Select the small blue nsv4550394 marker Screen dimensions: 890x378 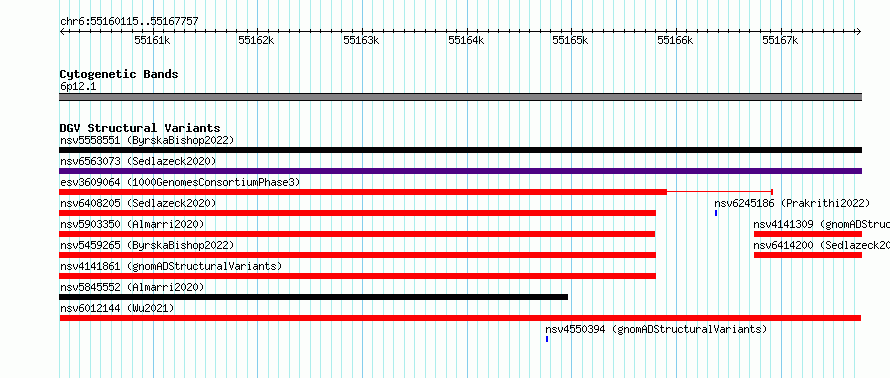pos(547,339)
